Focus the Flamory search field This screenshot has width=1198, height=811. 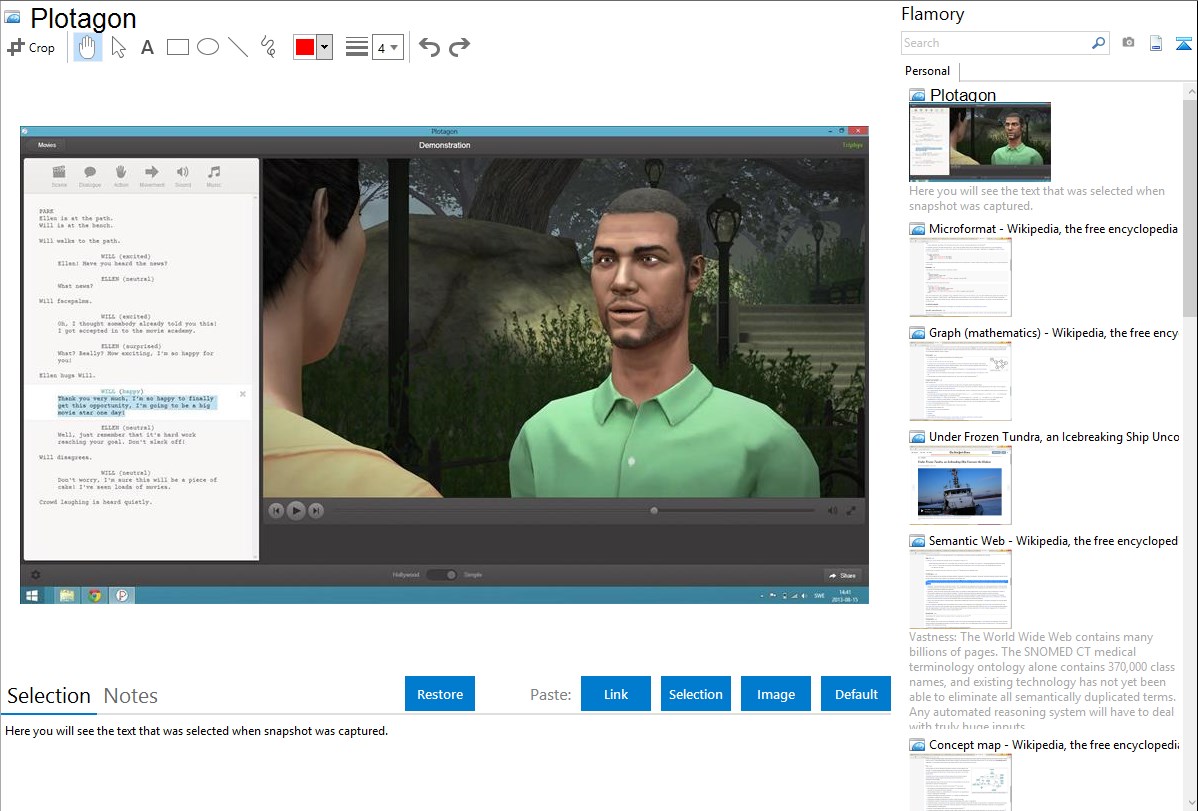996,43
